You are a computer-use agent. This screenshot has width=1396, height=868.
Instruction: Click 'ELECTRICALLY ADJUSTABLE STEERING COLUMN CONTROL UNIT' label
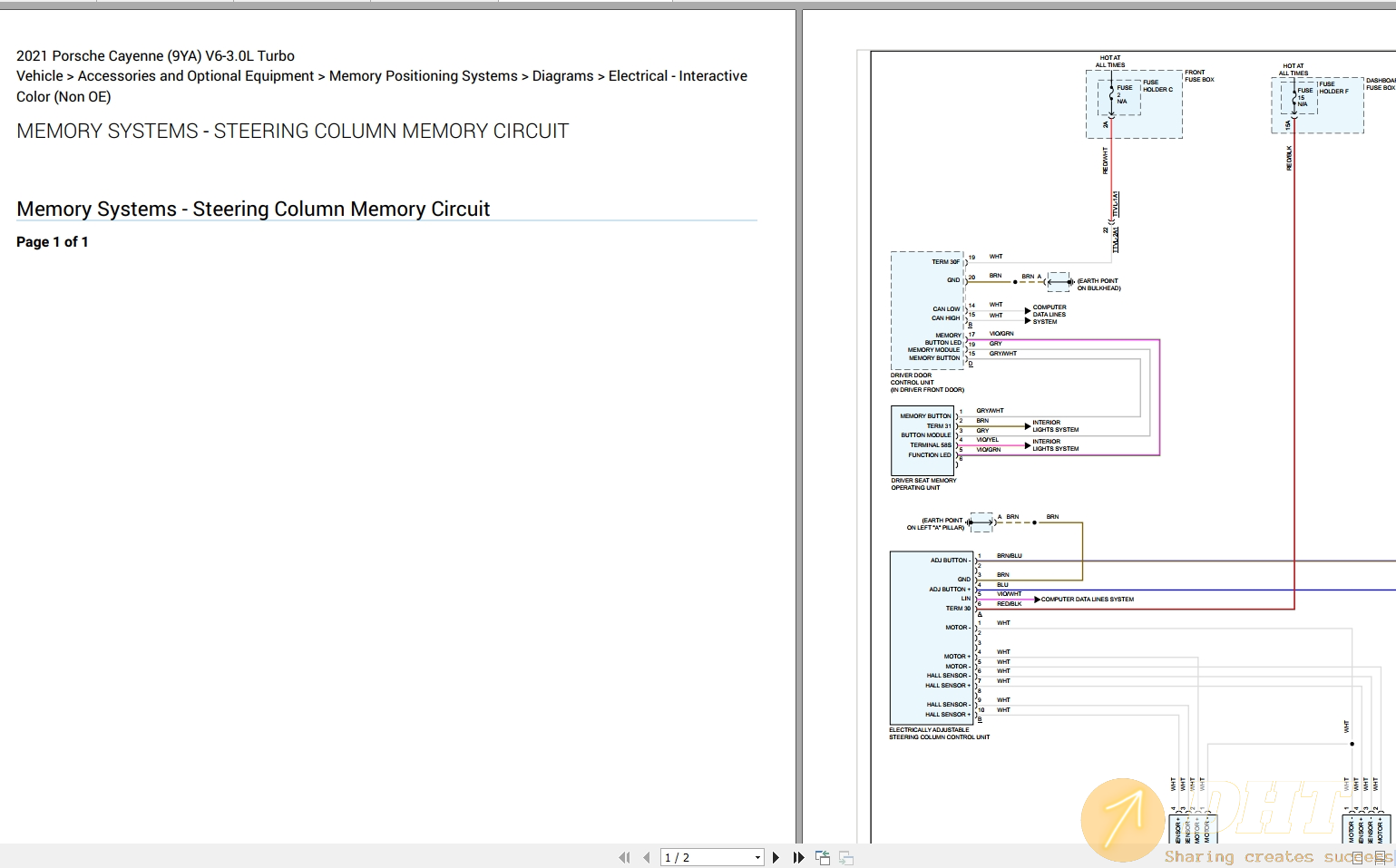939,734
